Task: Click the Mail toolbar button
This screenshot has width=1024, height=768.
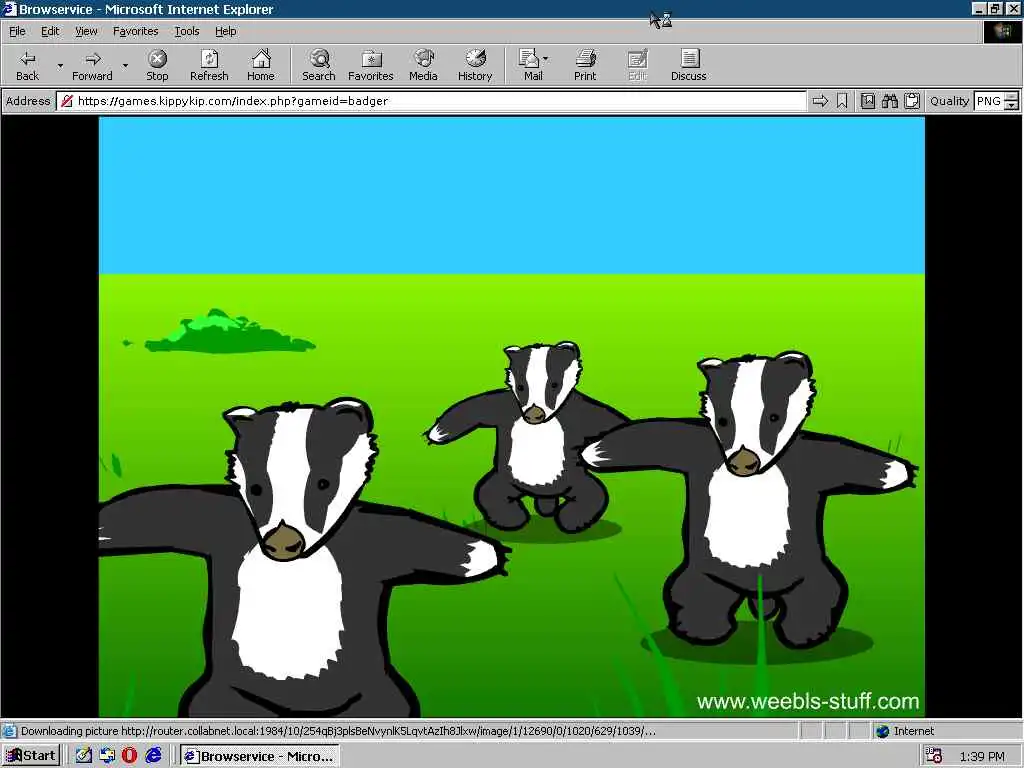Action: tap(530, 65)
